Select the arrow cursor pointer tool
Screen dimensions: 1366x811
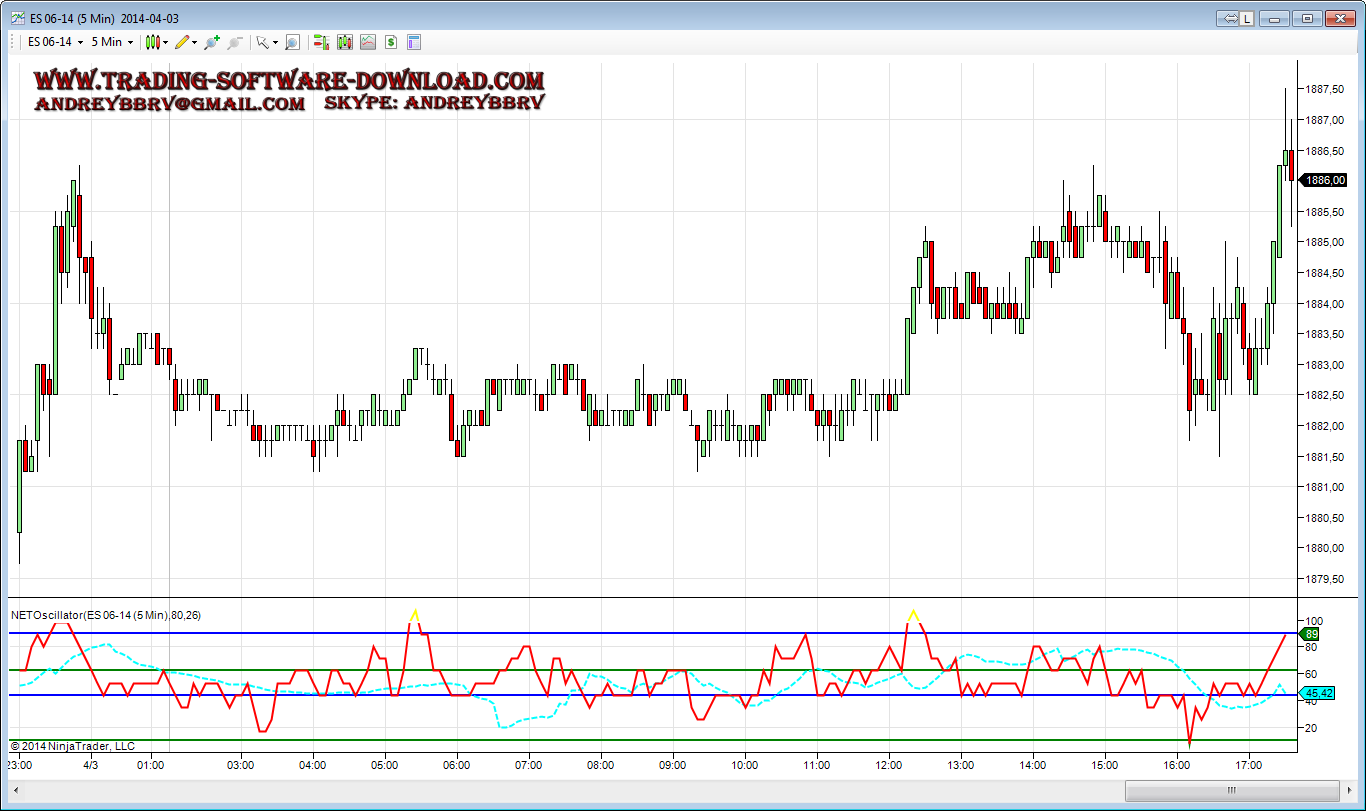[x=263, y=42]
